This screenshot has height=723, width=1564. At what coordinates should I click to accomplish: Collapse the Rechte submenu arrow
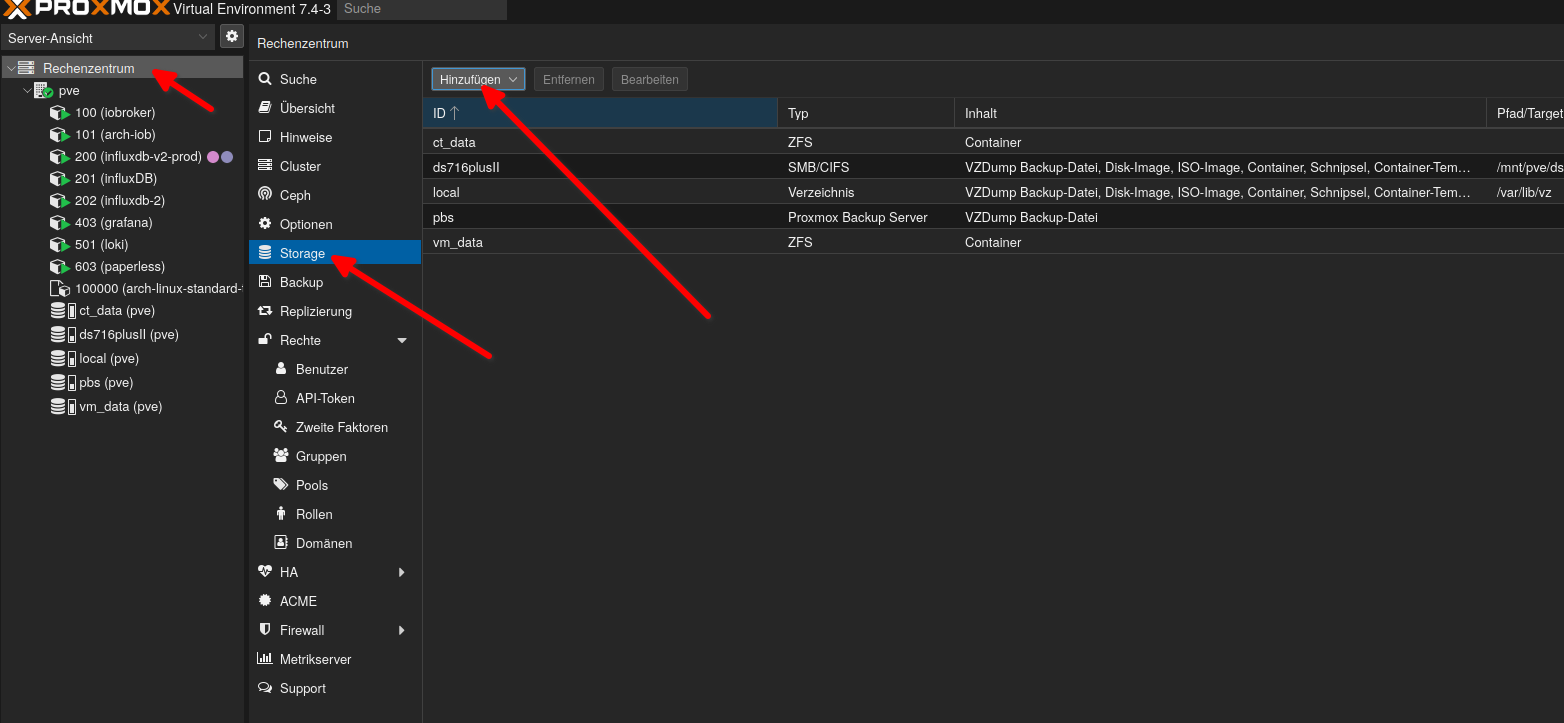(402, 340)
